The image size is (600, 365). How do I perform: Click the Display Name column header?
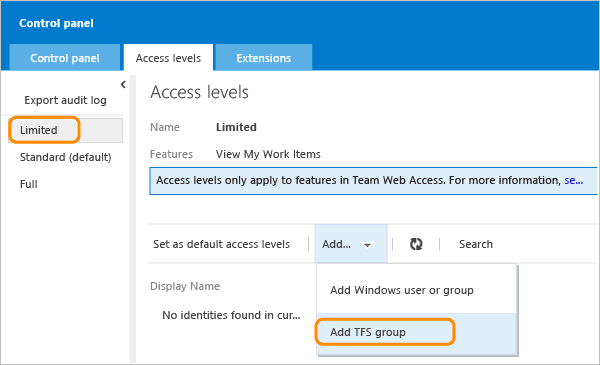pyautogui.click(x=185, y=286)
